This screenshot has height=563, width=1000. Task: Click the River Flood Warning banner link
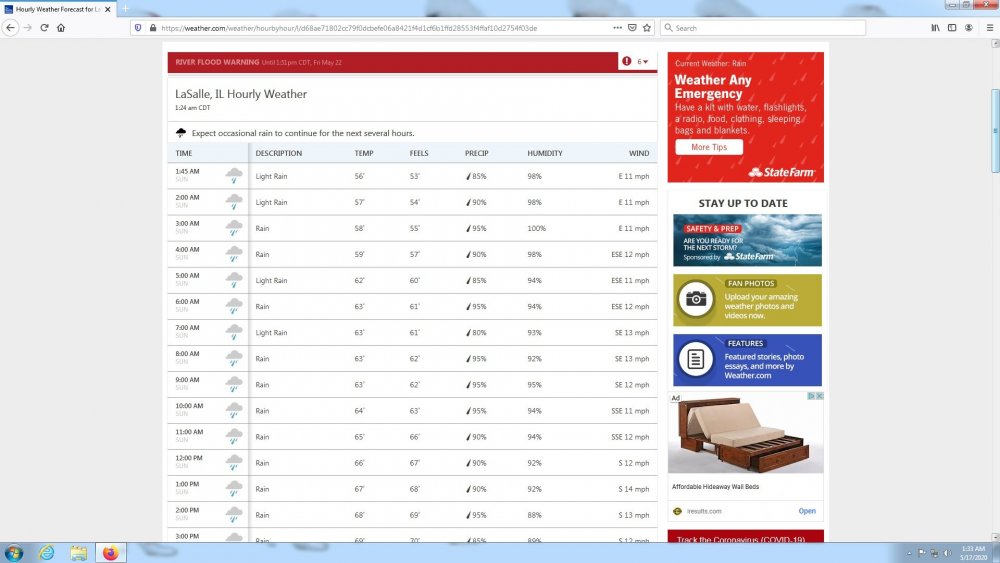(217, 62)
